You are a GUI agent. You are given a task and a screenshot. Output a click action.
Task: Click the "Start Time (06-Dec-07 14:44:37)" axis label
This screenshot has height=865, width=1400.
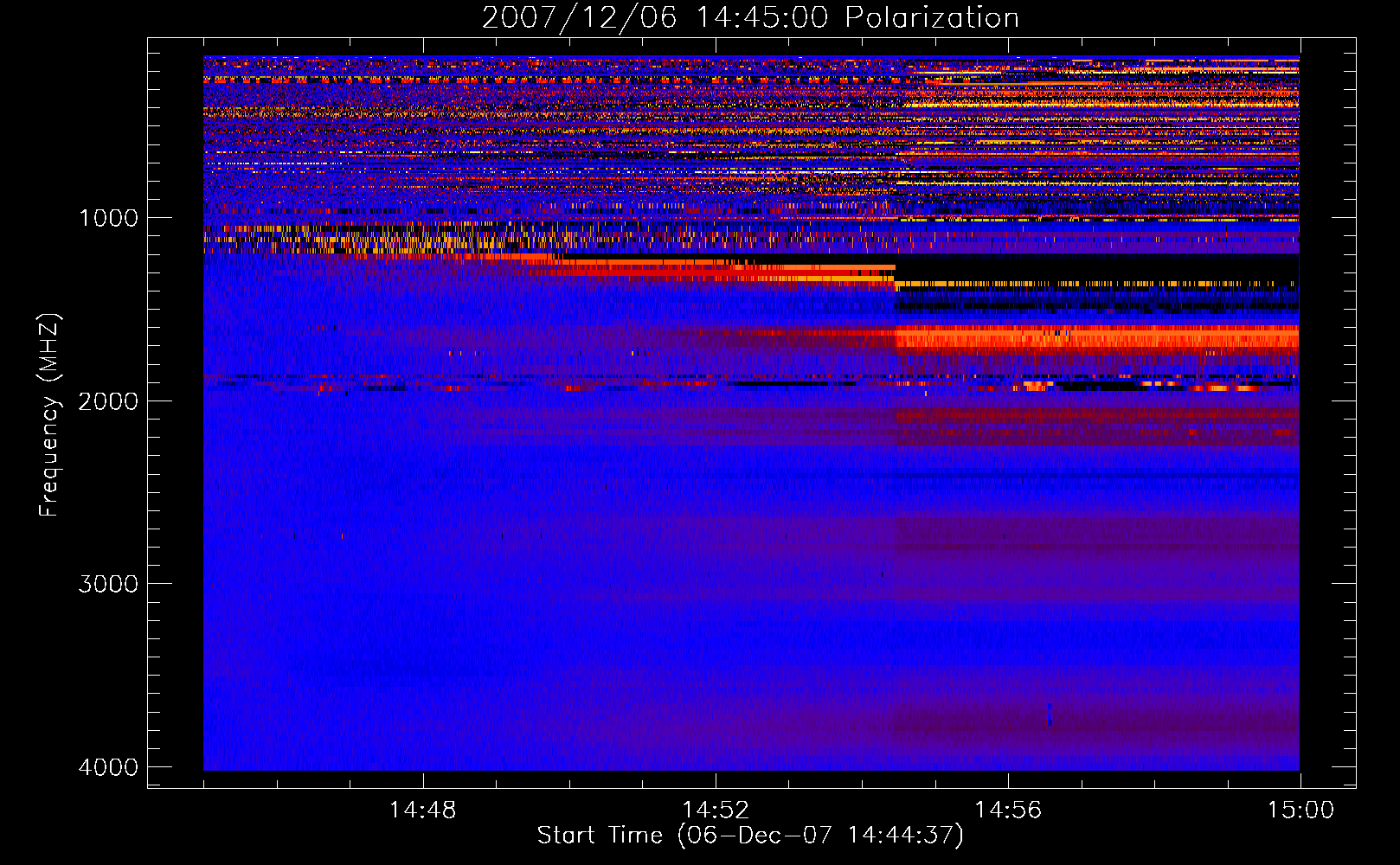[x=750, y=836]
